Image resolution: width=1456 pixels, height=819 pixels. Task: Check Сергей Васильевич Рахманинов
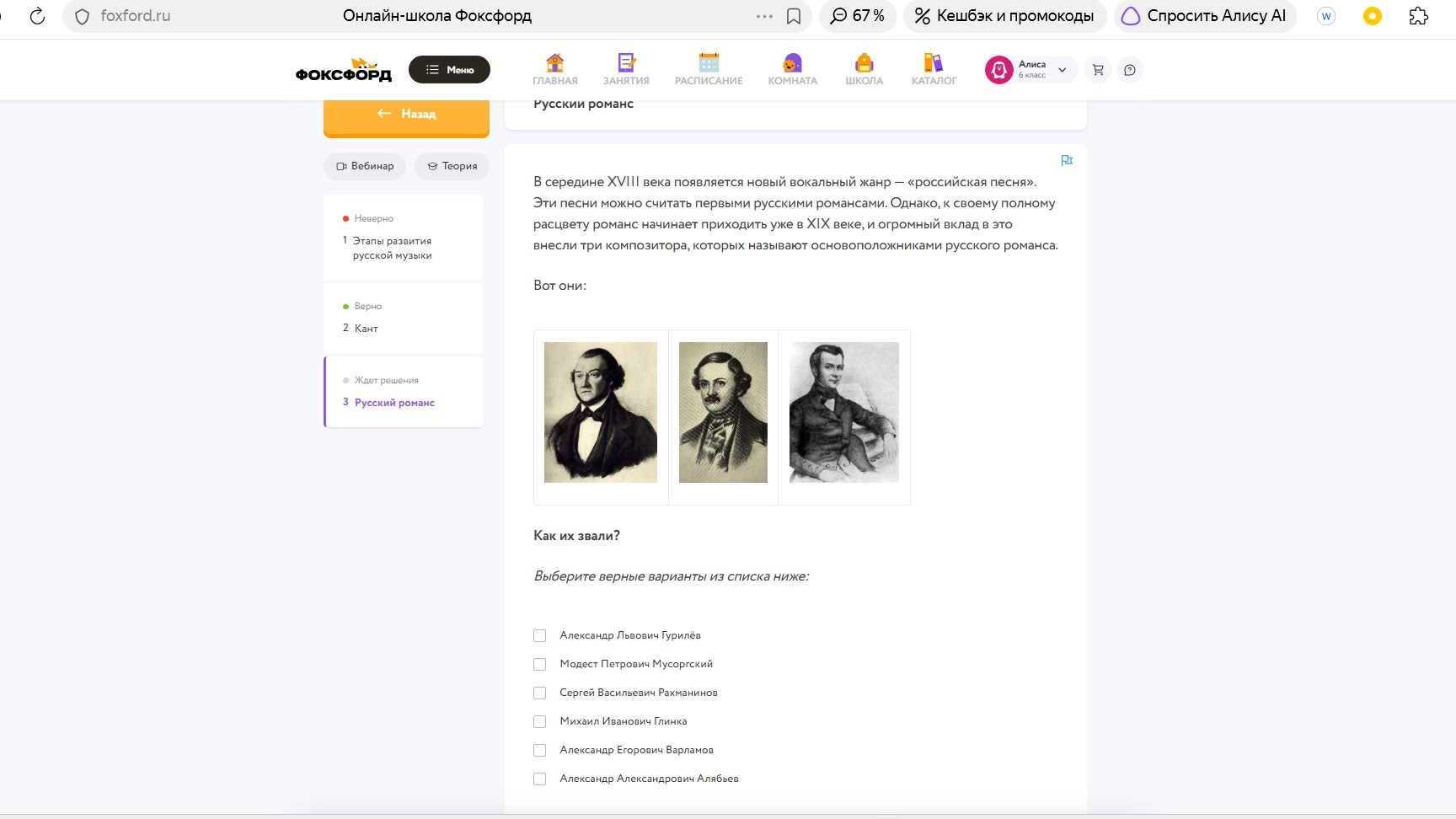(x=539, y=693)
